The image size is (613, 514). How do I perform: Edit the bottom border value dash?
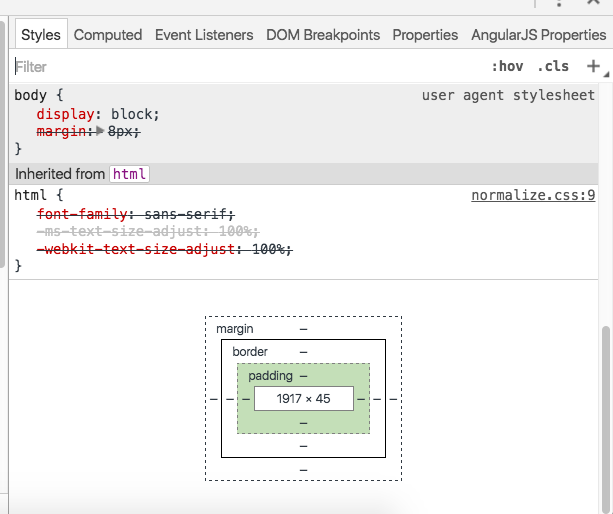tap(303, 446)
